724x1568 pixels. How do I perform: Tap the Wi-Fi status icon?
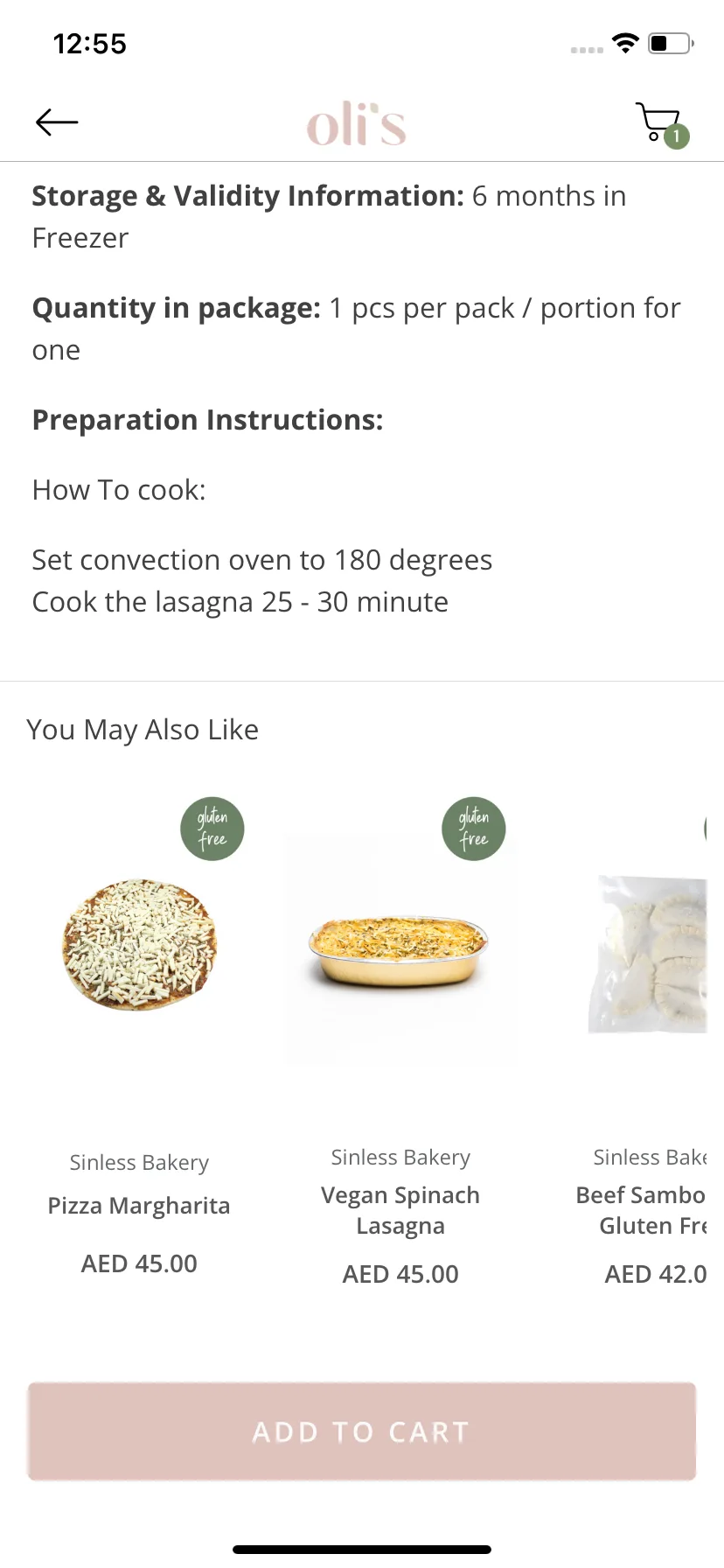click(625, 43)
